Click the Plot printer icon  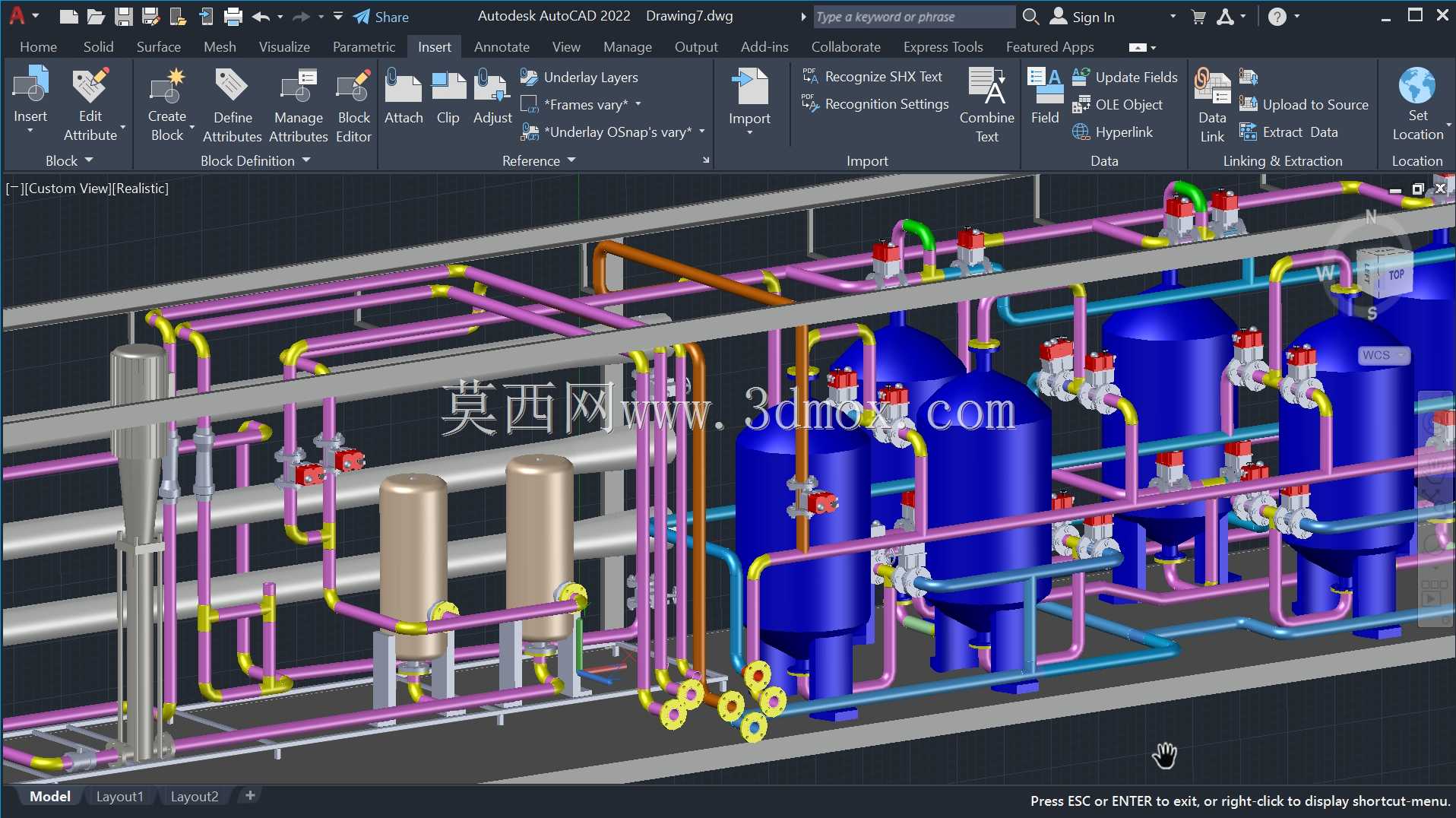233,16
